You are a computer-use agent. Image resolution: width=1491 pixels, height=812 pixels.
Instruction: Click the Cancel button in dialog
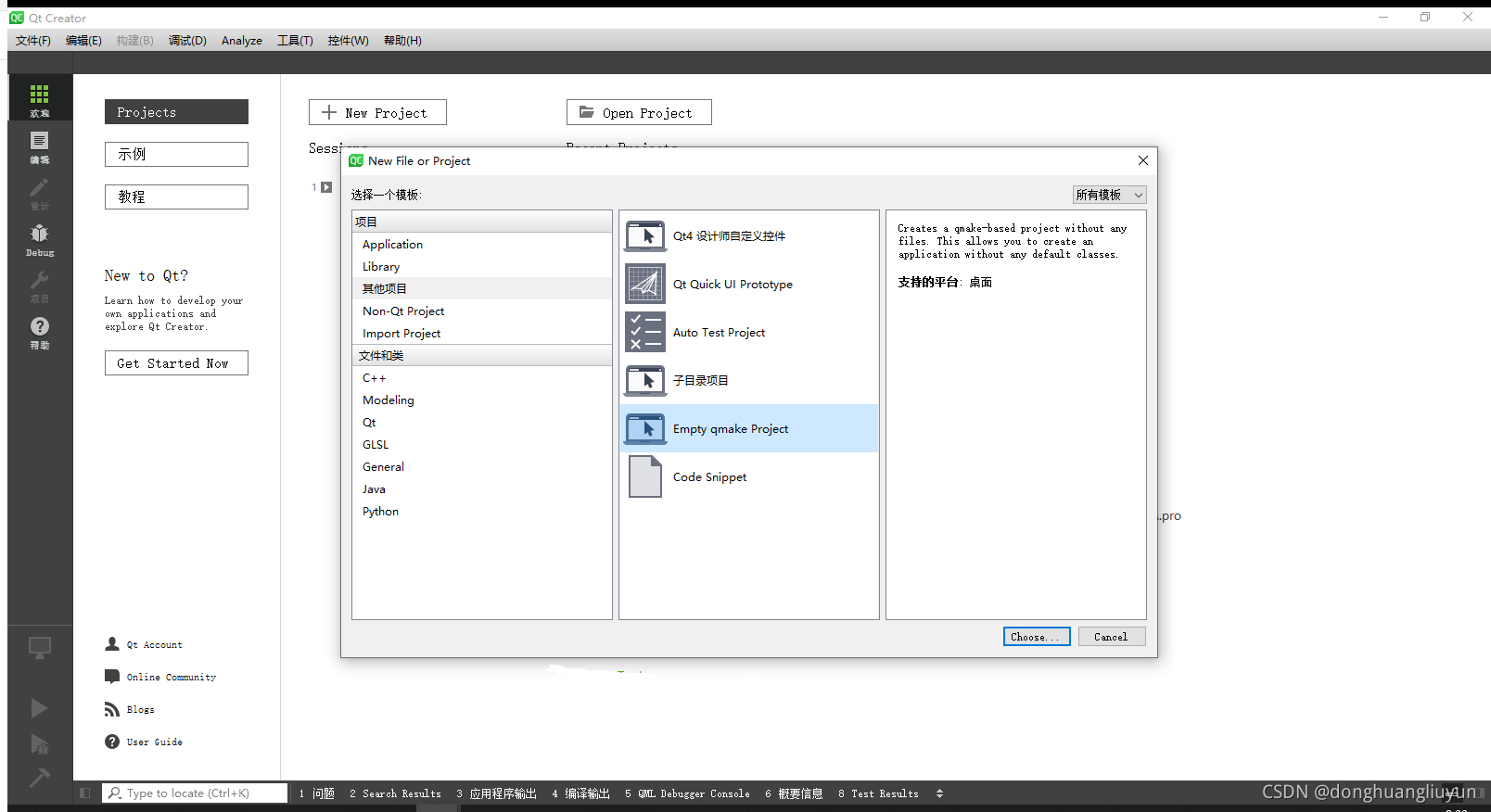point(1112,637)
